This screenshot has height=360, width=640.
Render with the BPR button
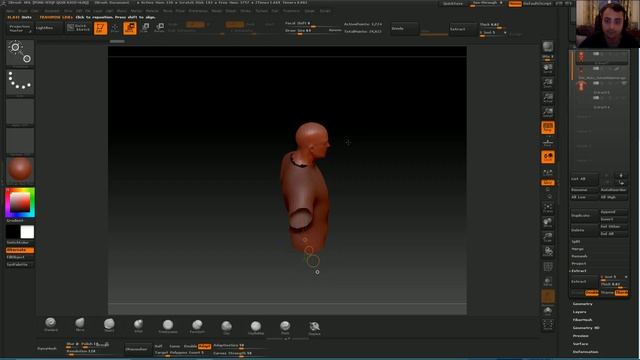coord(548,48)
